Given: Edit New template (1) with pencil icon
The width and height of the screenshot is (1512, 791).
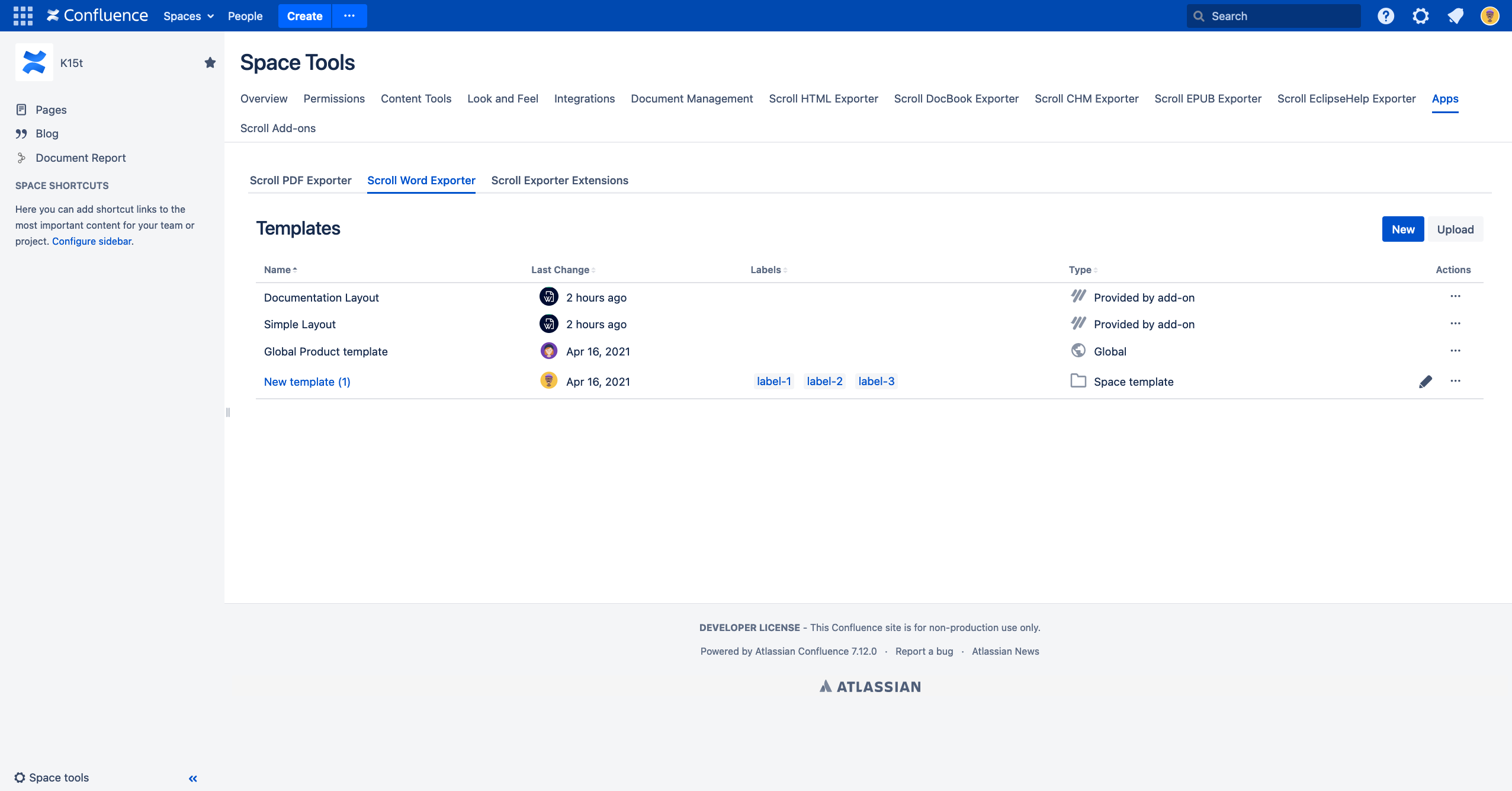Looking at the screenshot, I should click(x=1426, y=382).
